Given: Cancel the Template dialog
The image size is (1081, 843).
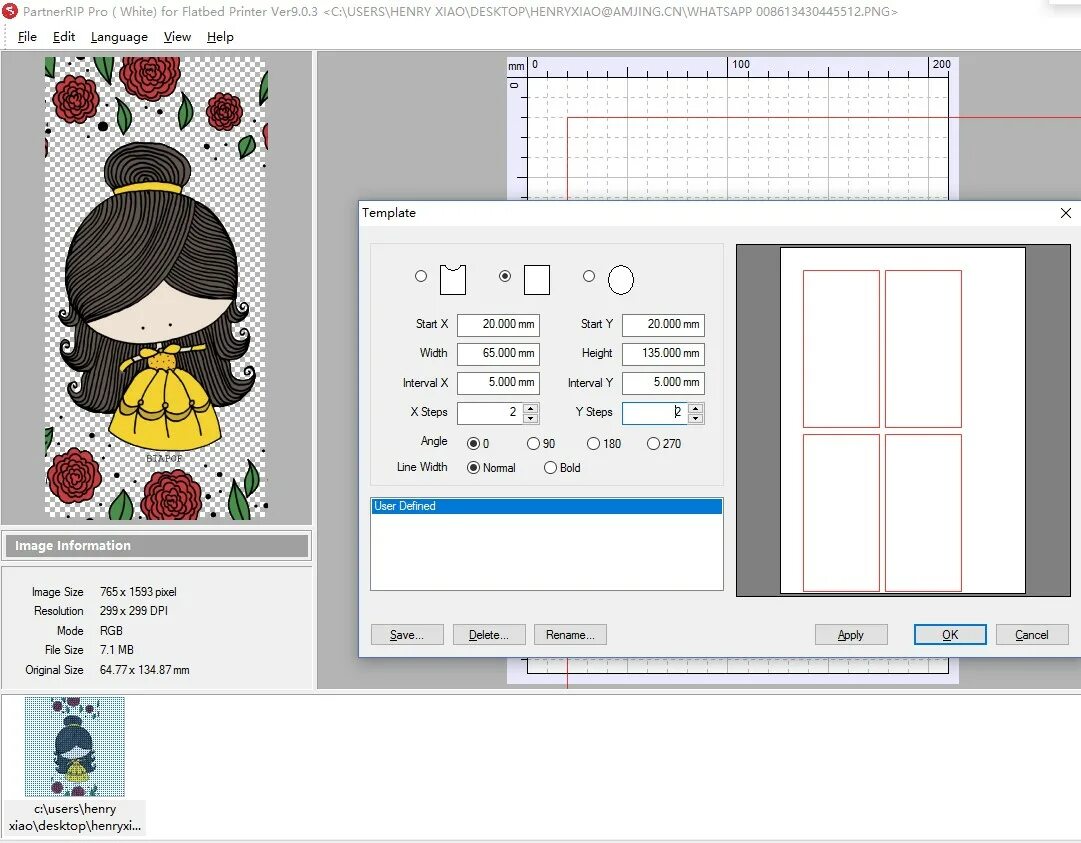Looking at the screenshot, I should click(1032, 635).
